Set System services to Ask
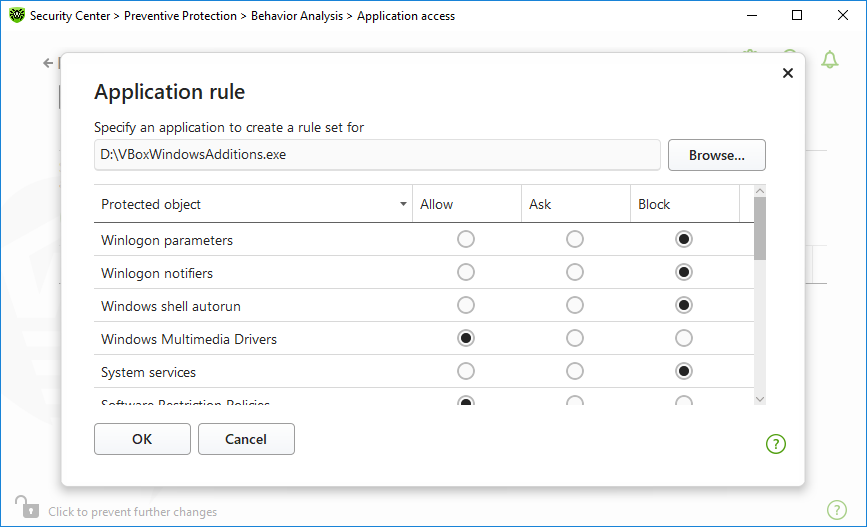This screenshot has height=527, width=867. click(x=574, y=371)
